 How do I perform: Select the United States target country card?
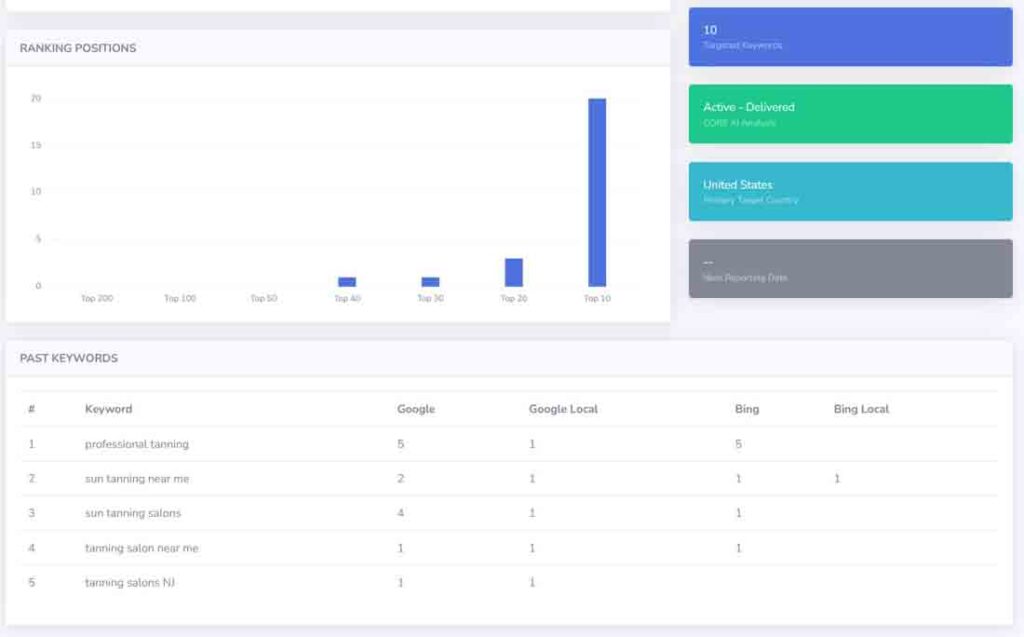click(x=850, y=191)
